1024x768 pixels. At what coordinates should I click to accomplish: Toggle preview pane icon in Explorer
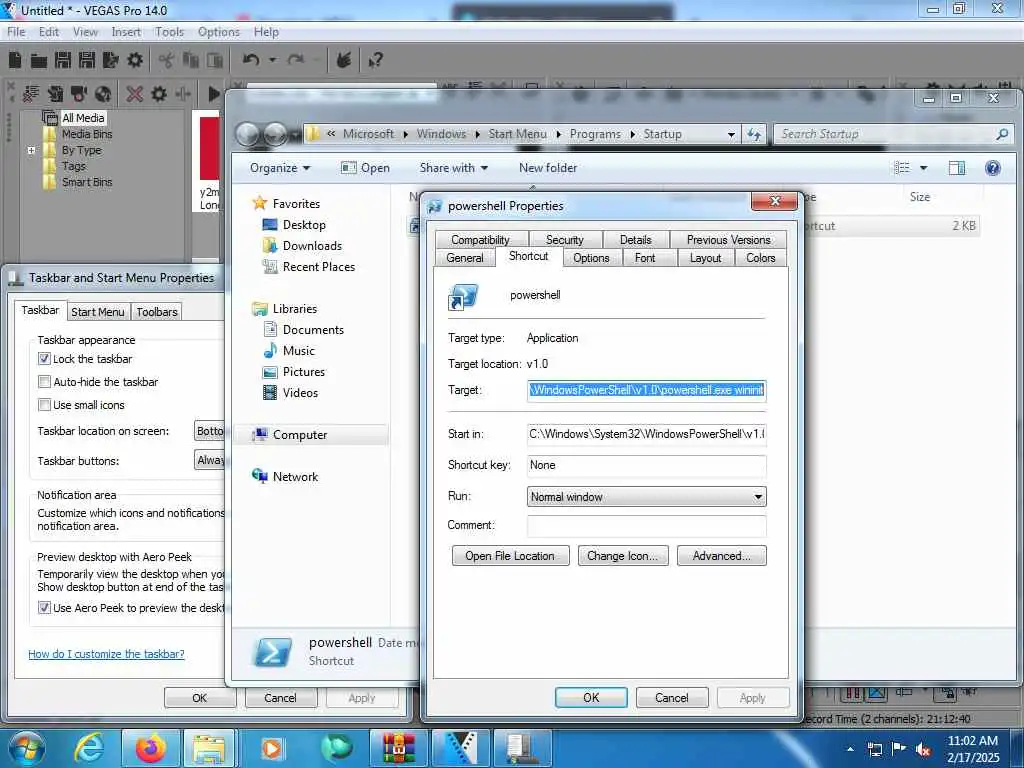[957, 168]
